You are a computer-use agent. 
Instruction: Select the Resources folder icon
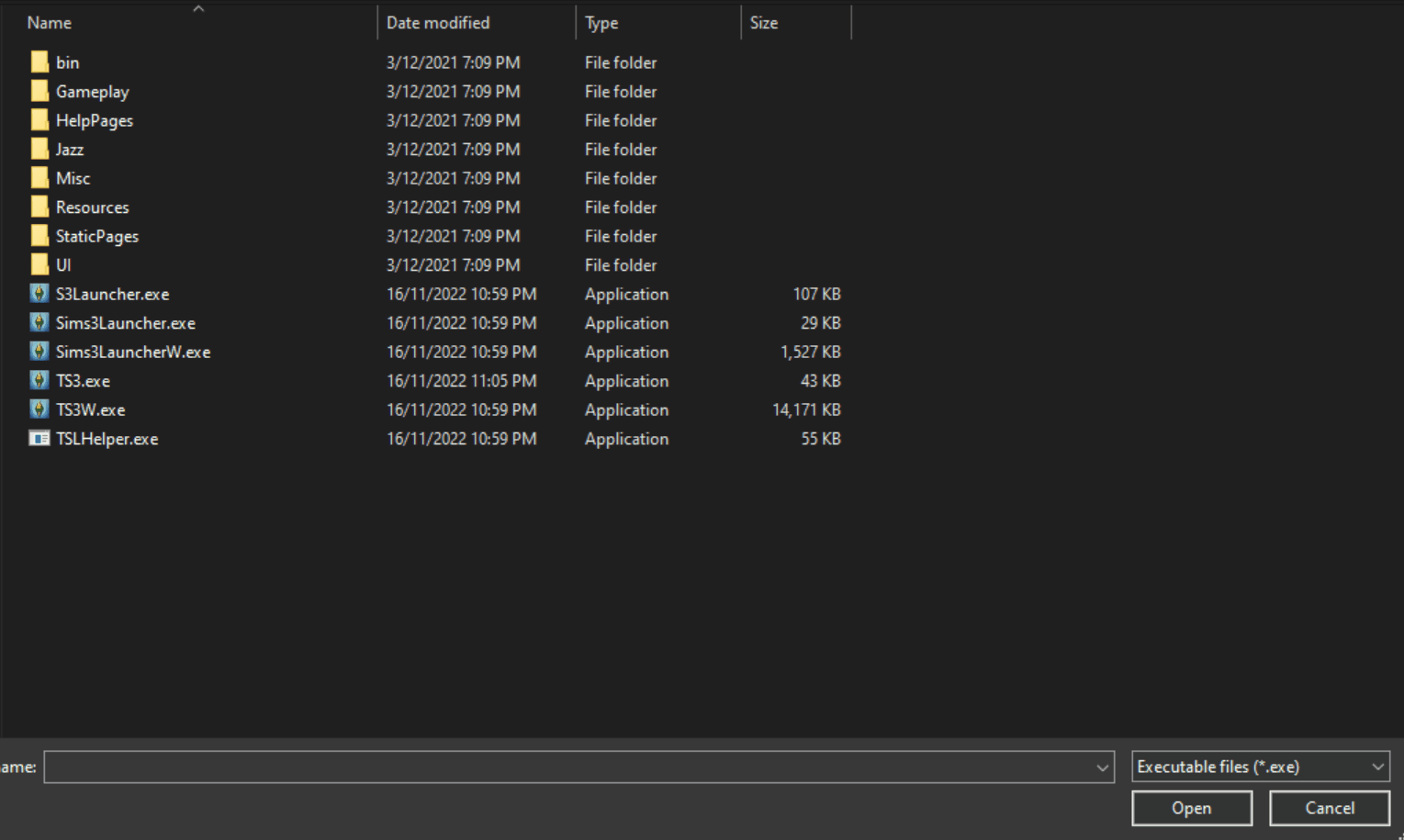39,207
